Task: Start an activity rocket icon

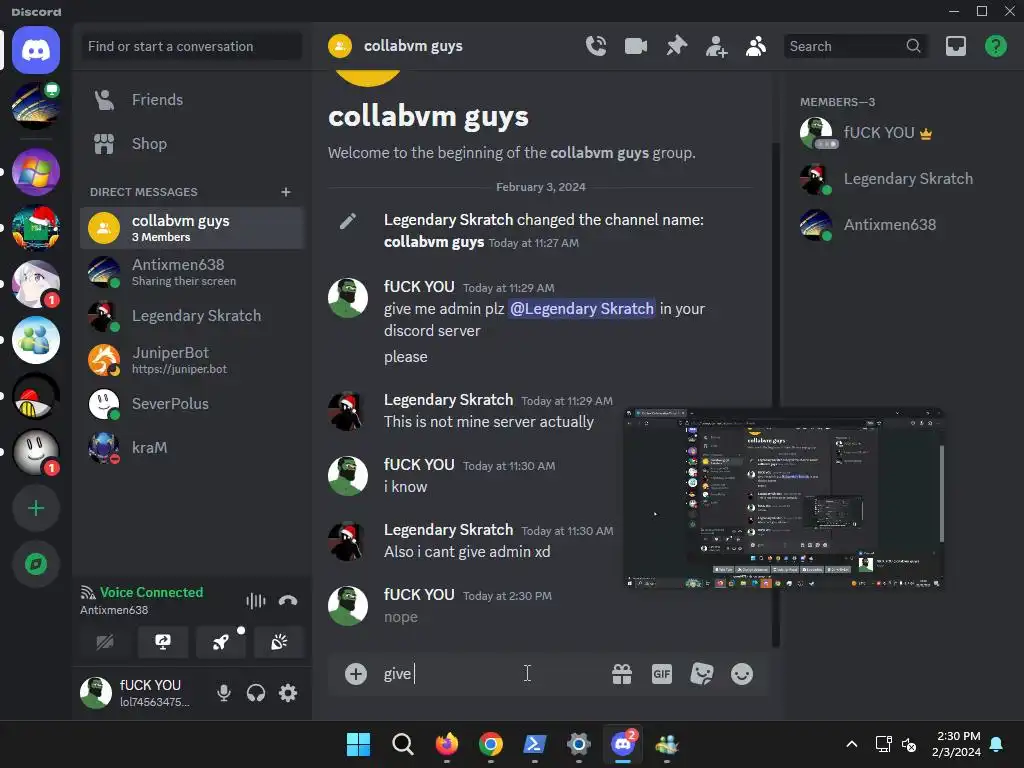Action: [x=221, y=642]
